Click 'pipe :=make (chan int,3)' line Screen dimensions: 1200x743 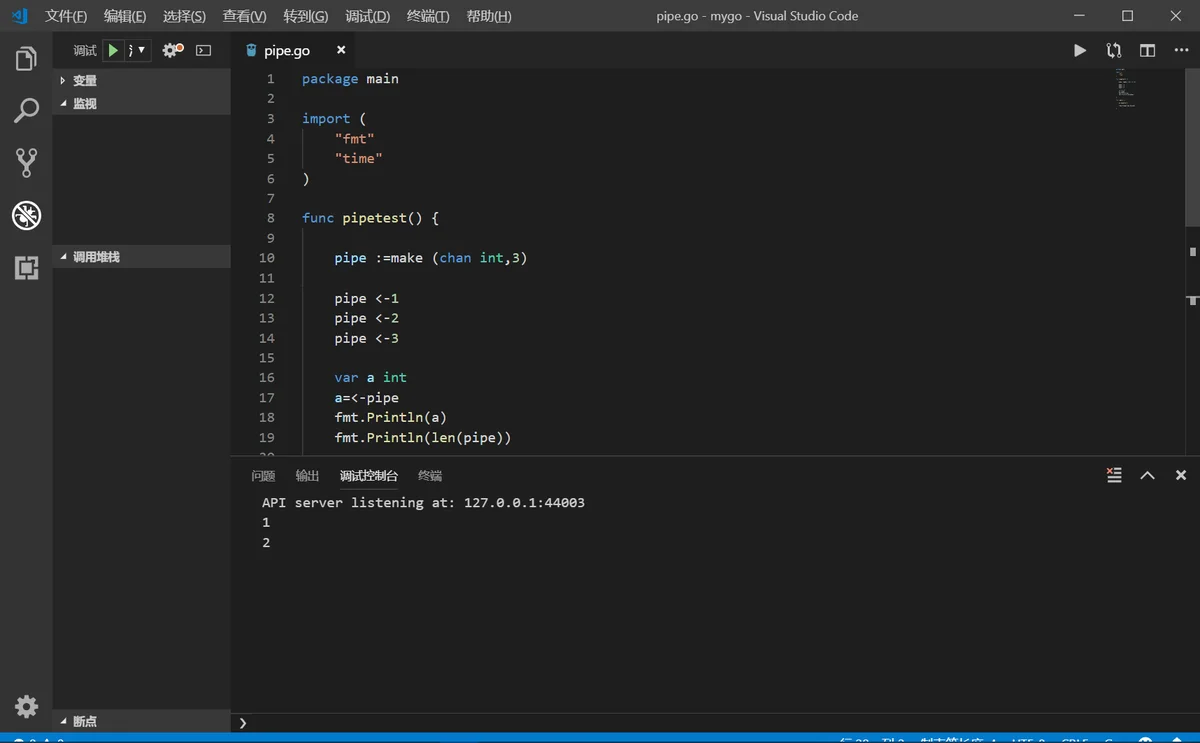(x=430, y=258)
